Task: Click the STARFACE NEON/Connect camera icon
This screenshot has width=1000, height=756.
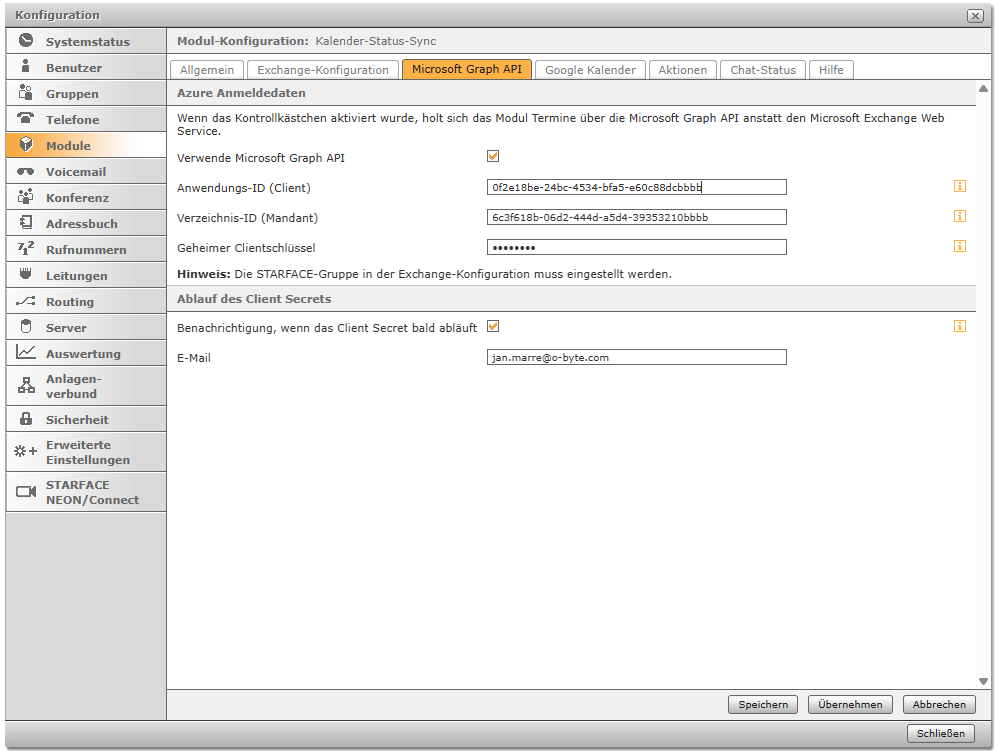Action: pos(26,492)
